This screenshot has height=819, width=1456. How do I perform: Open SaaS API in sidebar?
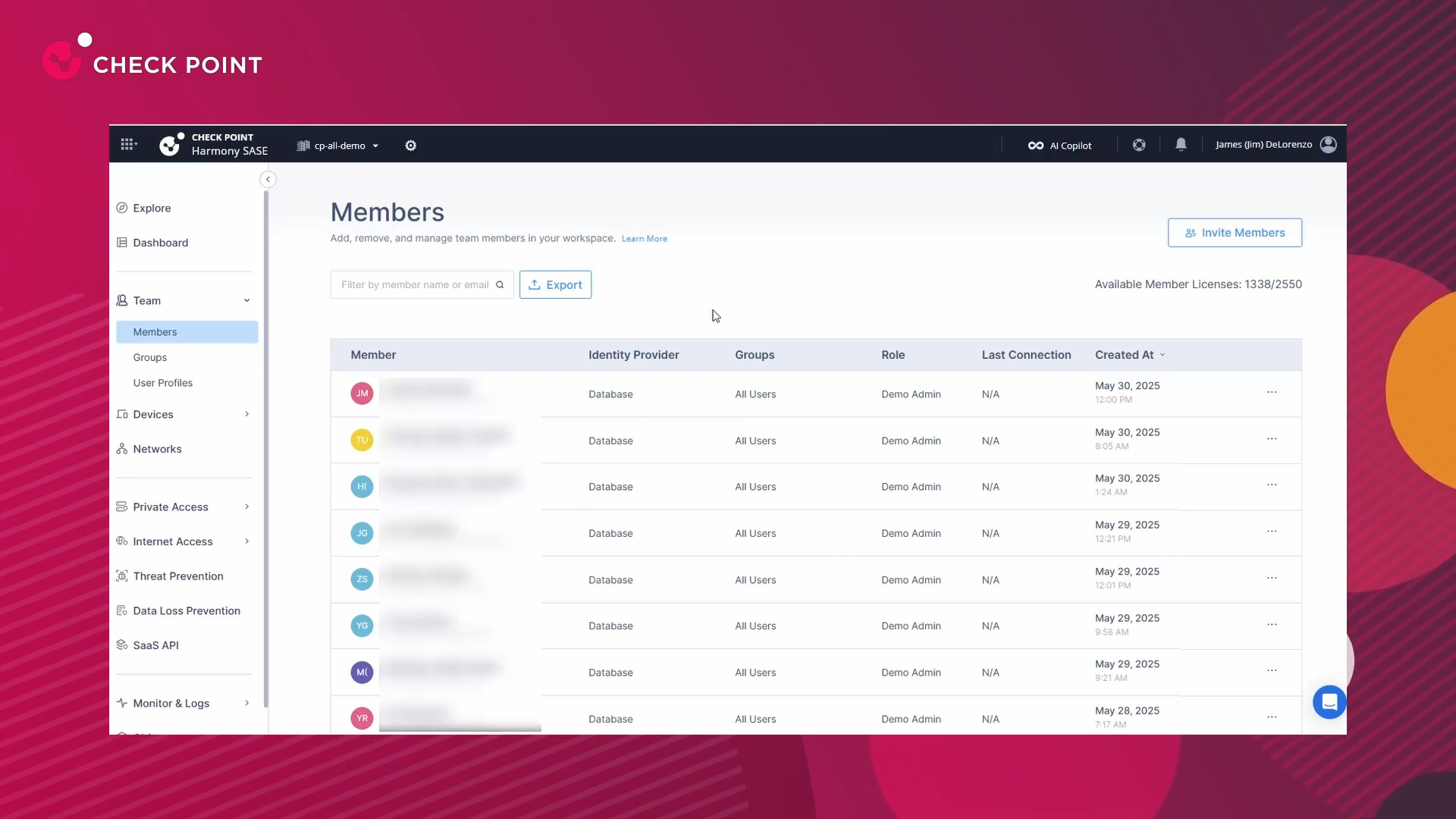155,645
